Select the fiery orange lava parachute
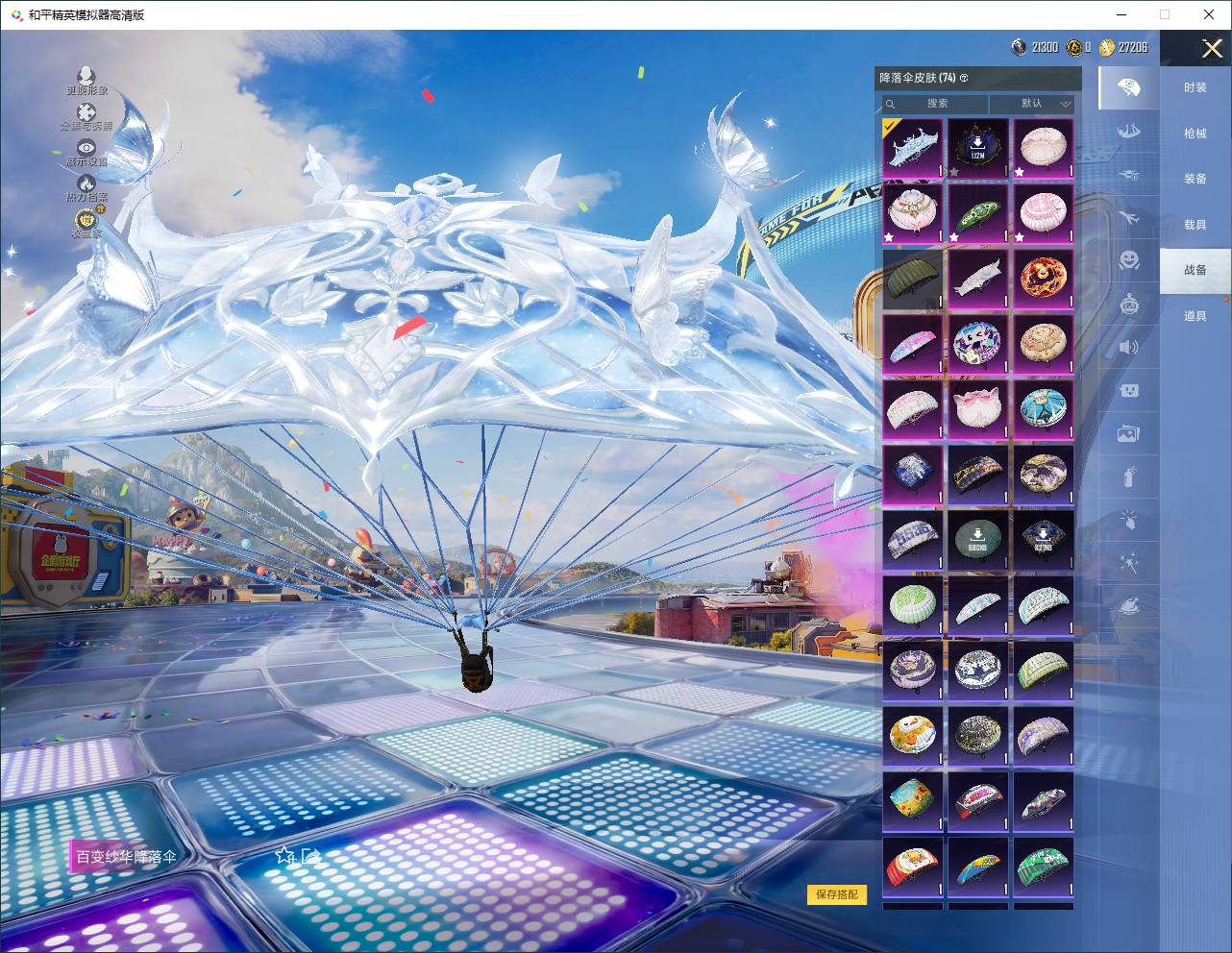This screenshot has height=953, width=1232. (x=1044, y=280)
